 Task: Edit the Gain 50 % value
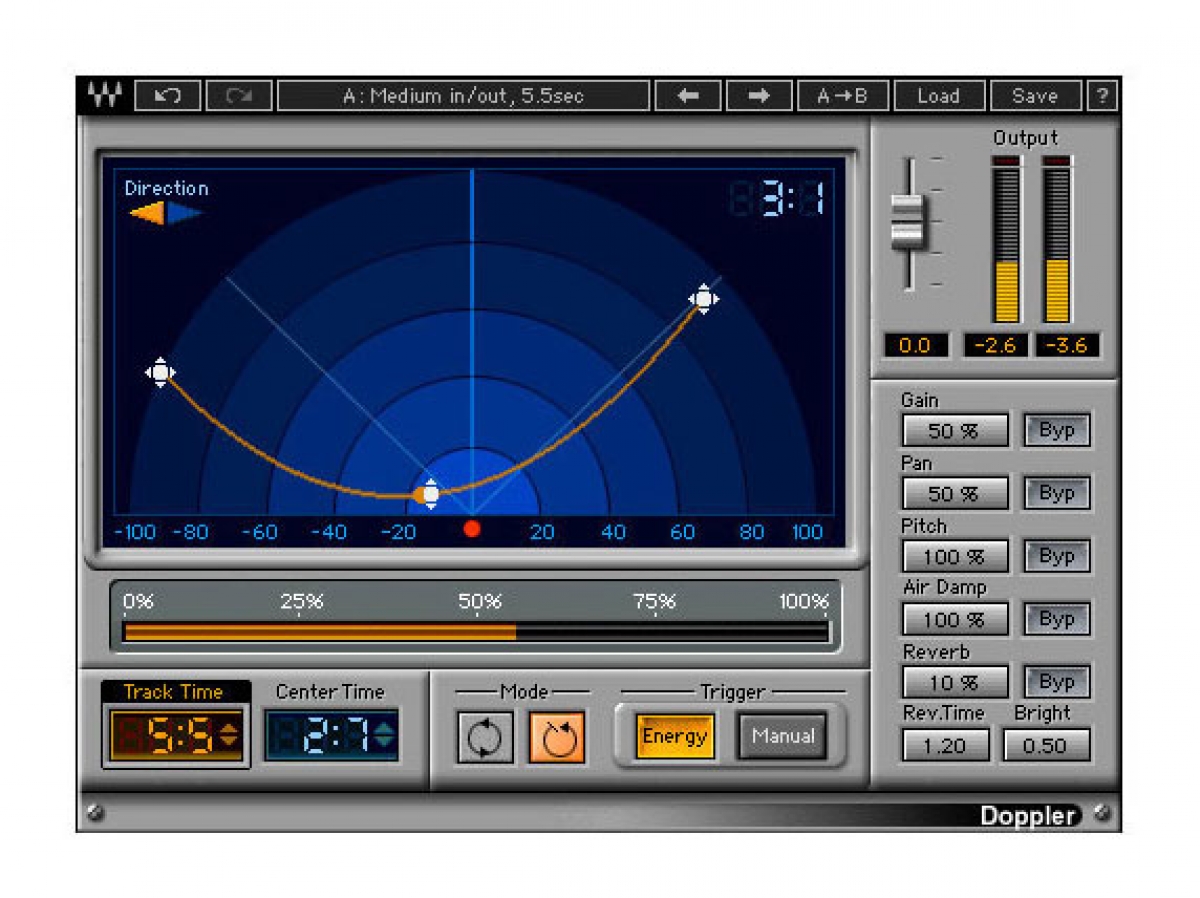[x=955, y=431]
